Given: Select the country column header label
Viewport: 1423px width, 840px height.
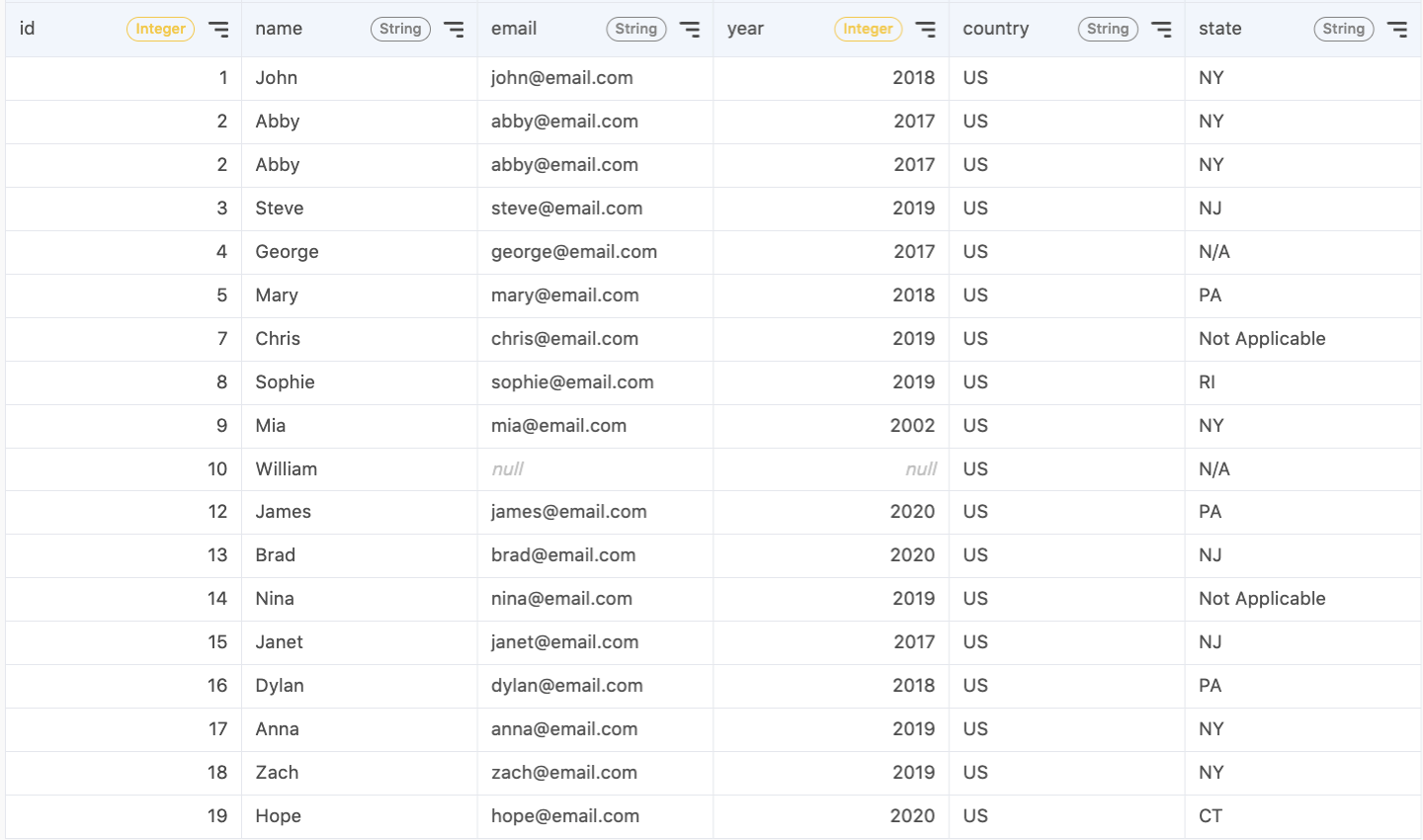Looking at the screenshot, I should (996, 29).
